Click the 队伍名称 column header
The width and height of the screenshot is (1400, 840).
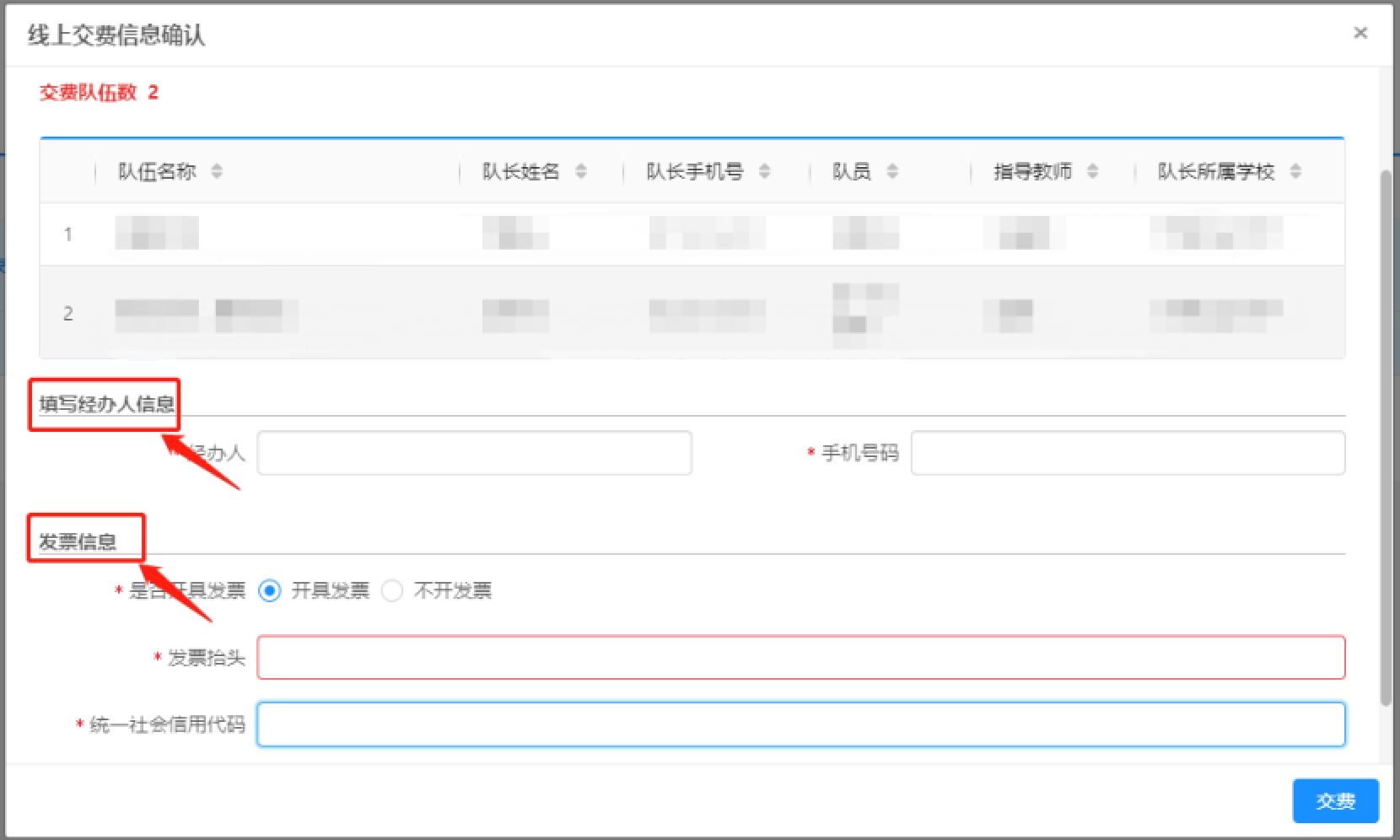(157, 171)
